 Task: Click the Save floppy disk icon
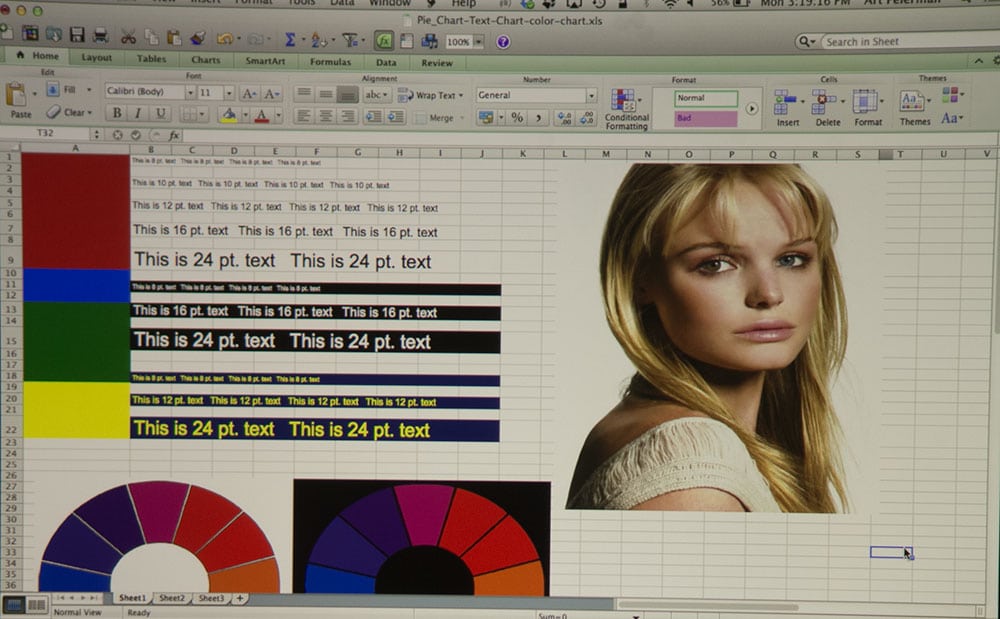point(77,34)
